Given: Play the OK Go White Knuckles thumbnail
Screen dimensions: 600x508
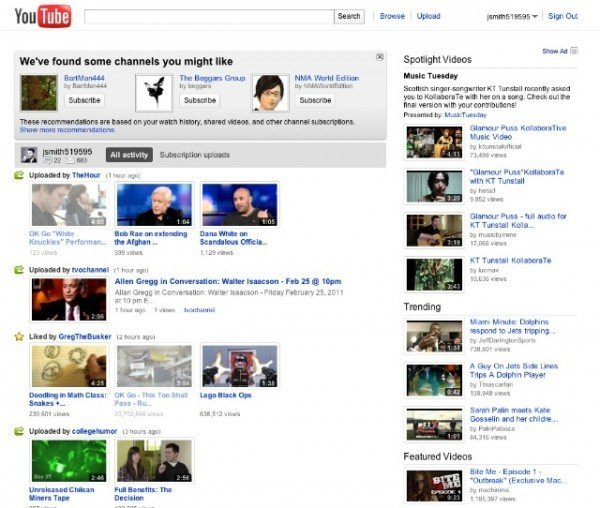Looking at the screenshot, I should pos(69,205).
